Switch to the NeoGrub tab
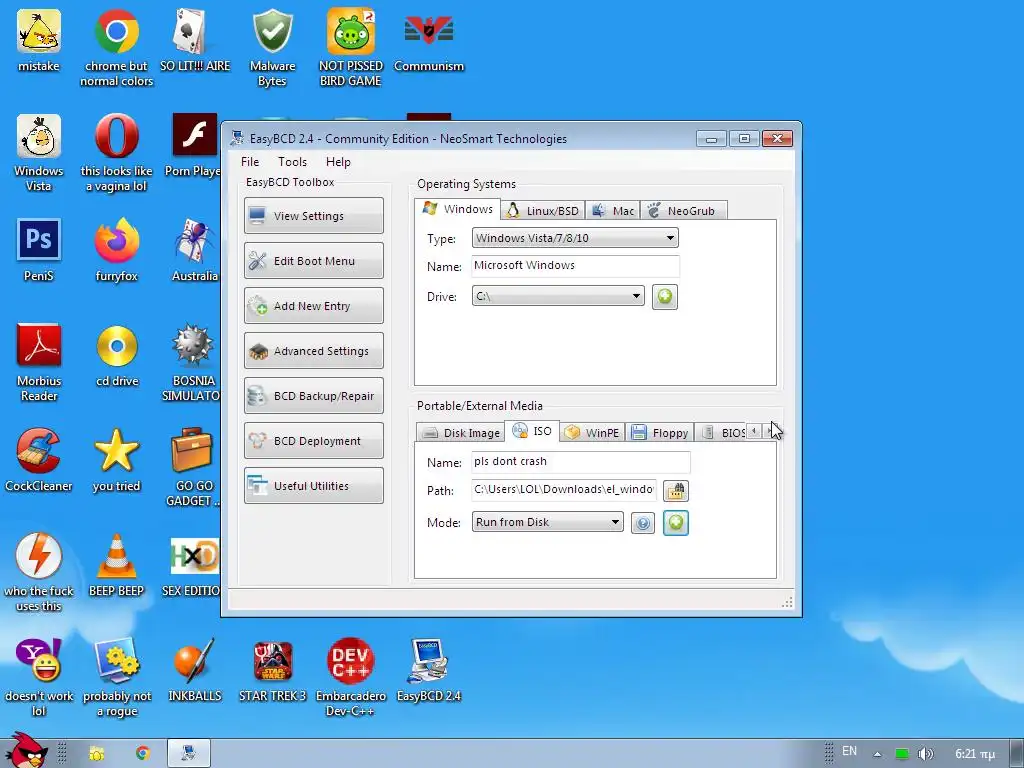Viewport: 1024px width, 768px height. [683, 210]
